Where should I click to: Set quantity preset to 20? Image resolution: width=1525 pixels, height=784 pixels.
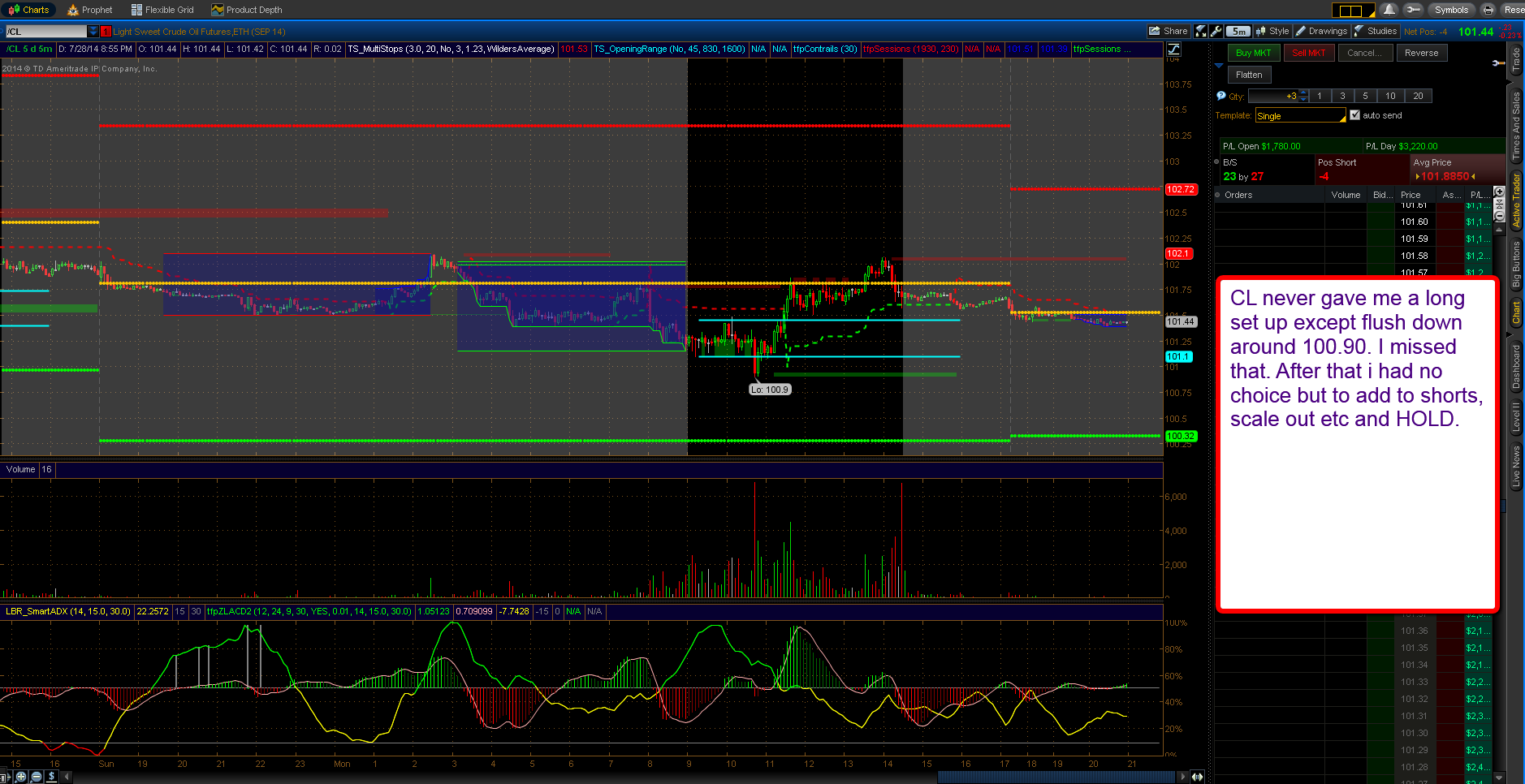pyautogui.click(x=1418, y=96)
